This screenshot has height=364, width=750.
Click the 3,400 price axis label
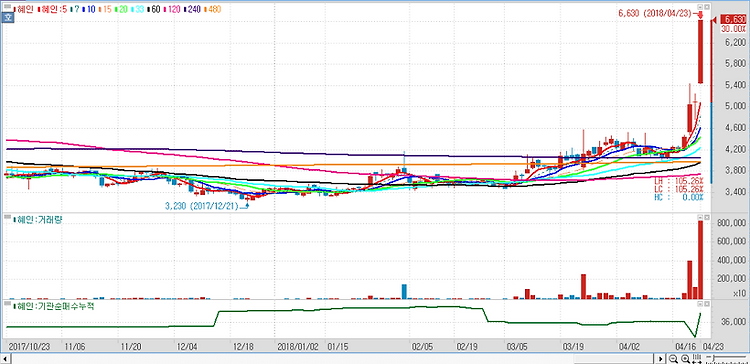(735, 192)
